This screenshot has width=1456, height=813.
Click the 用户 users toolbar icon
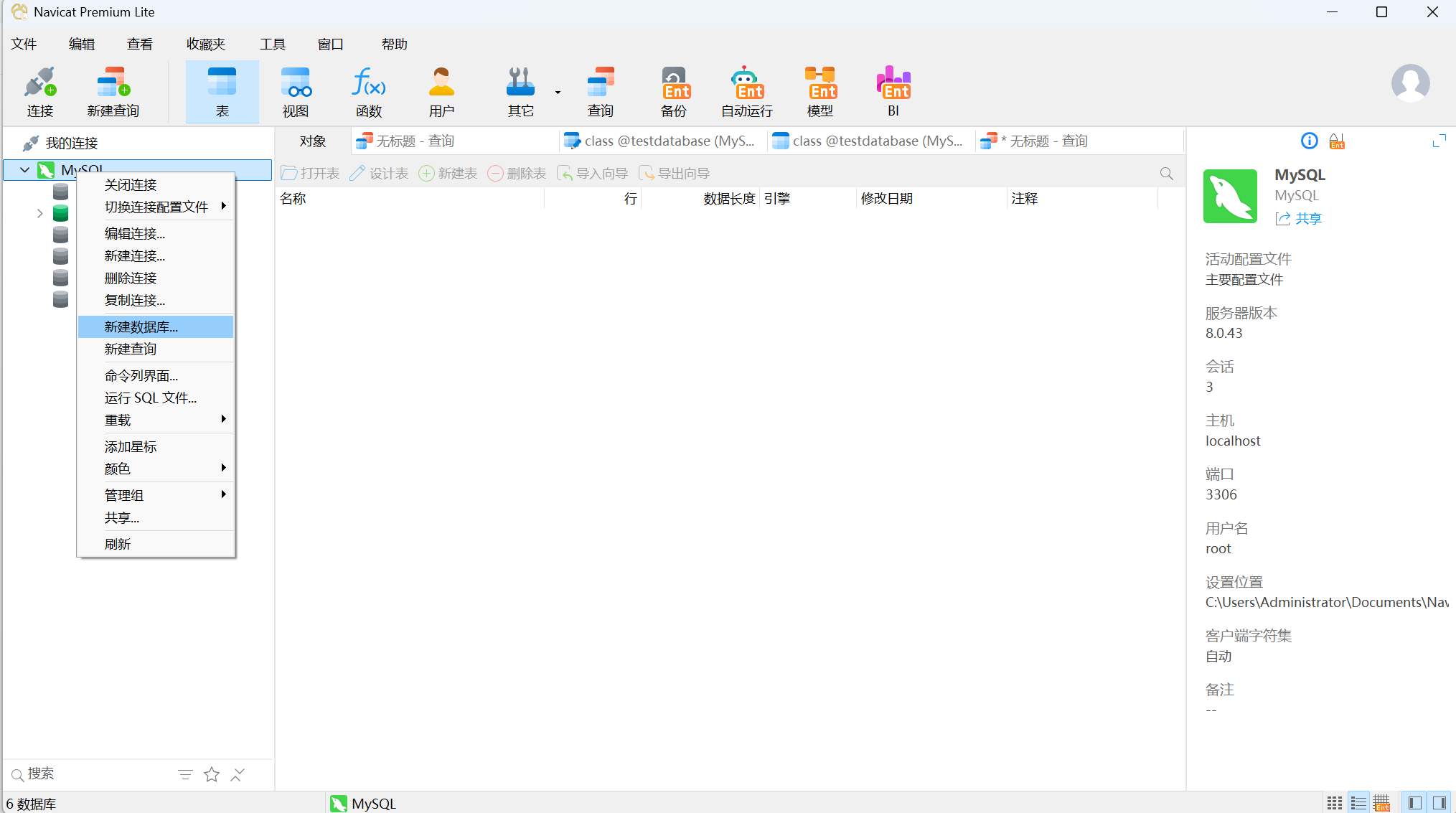pyautogui.click(x=441, y=92)
